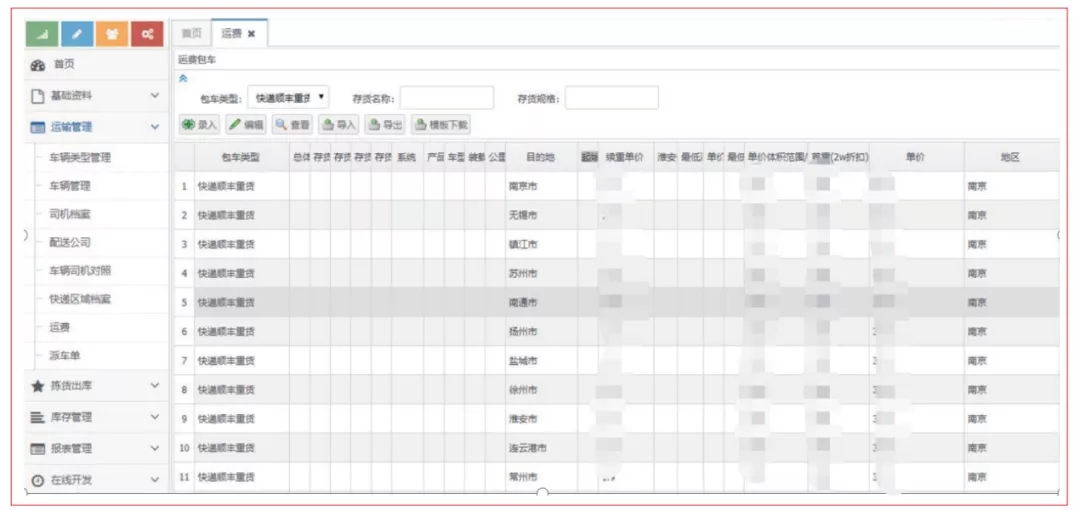
Task: Collapse search panel with double-chevron icon
Action: click(183, 79)
